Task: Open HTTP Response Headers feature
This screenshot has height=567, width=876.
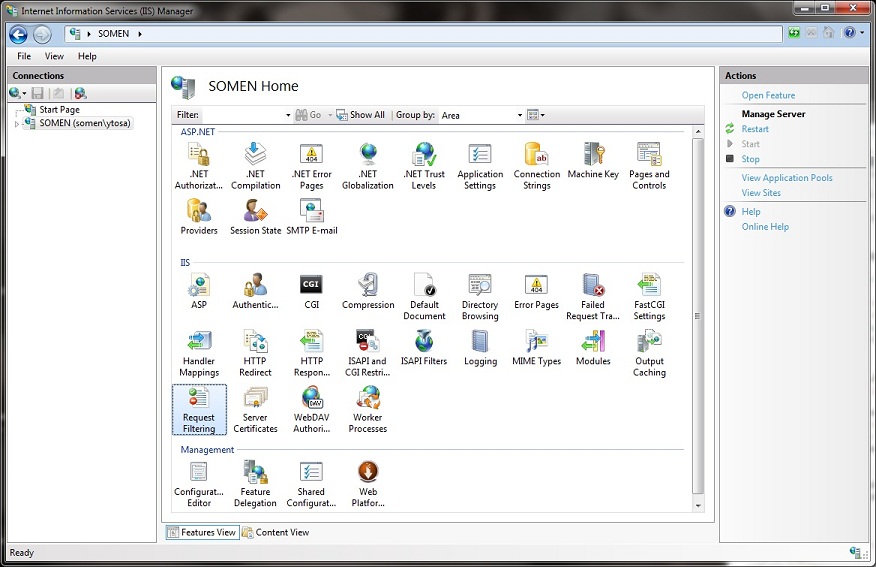Action: click(312, 353)
